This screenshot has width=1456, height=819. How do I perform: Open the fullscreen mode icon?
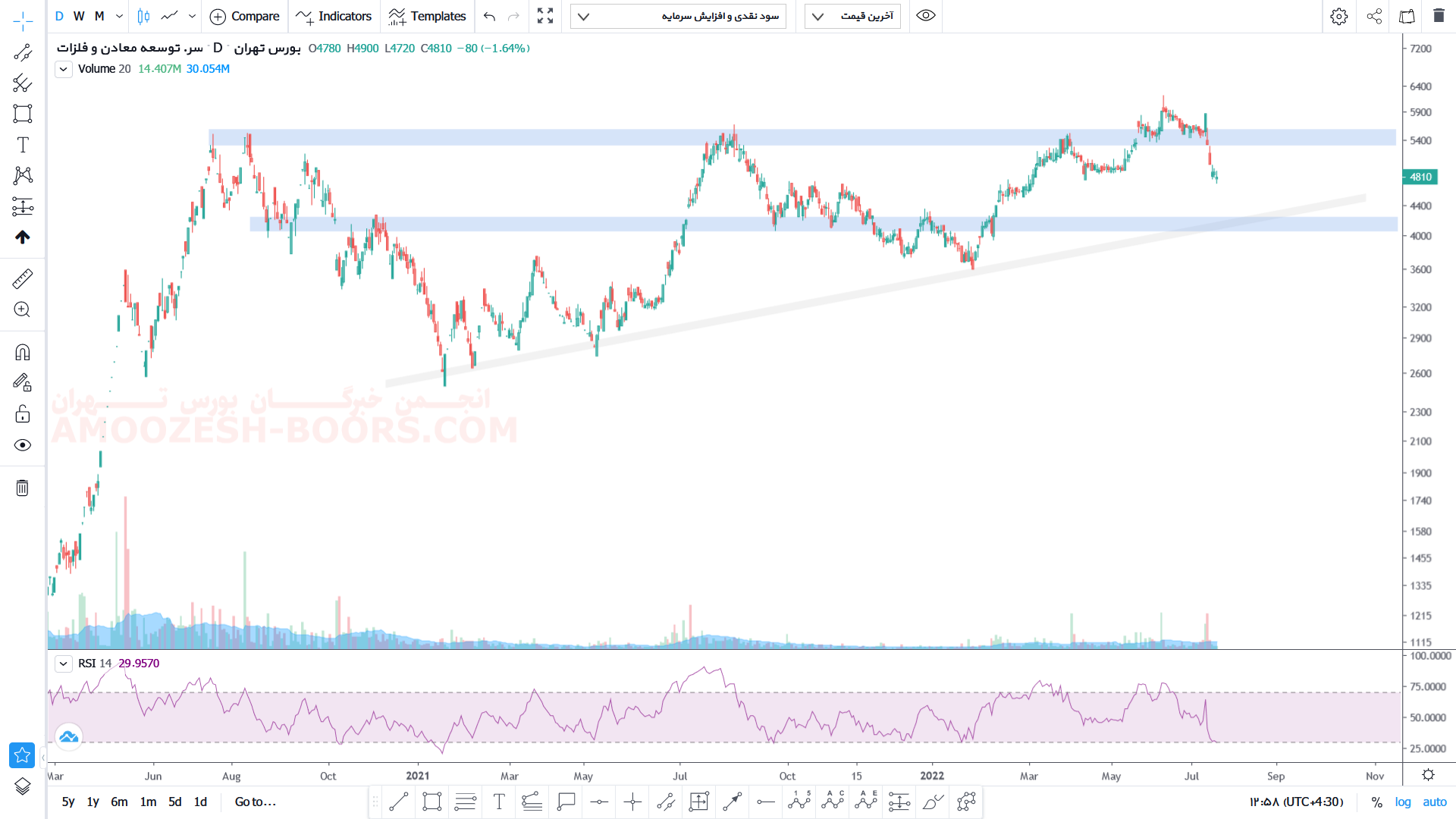(544, 16)
